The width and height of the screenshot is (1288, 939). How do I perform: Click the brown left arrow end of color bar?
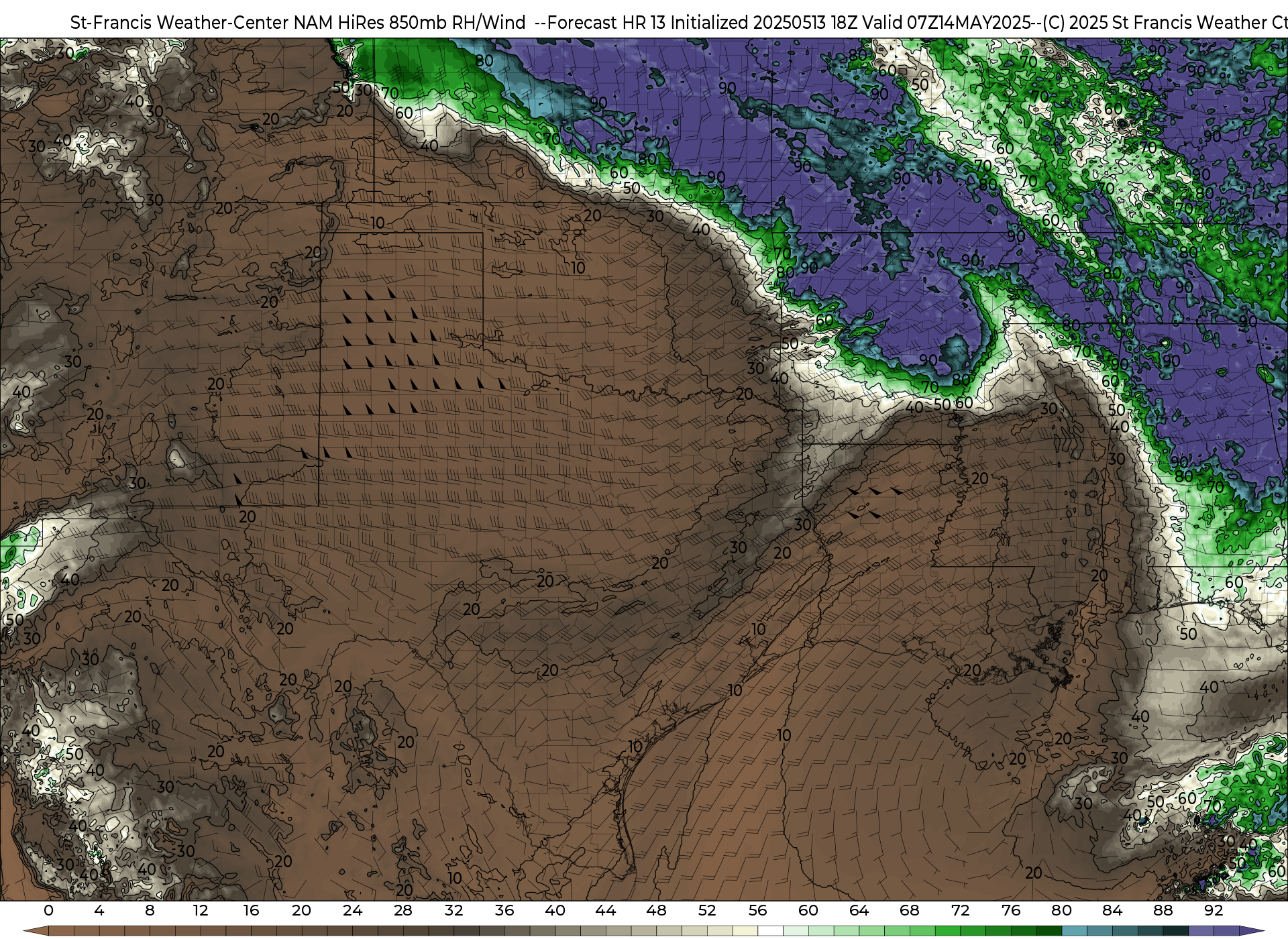36,932
